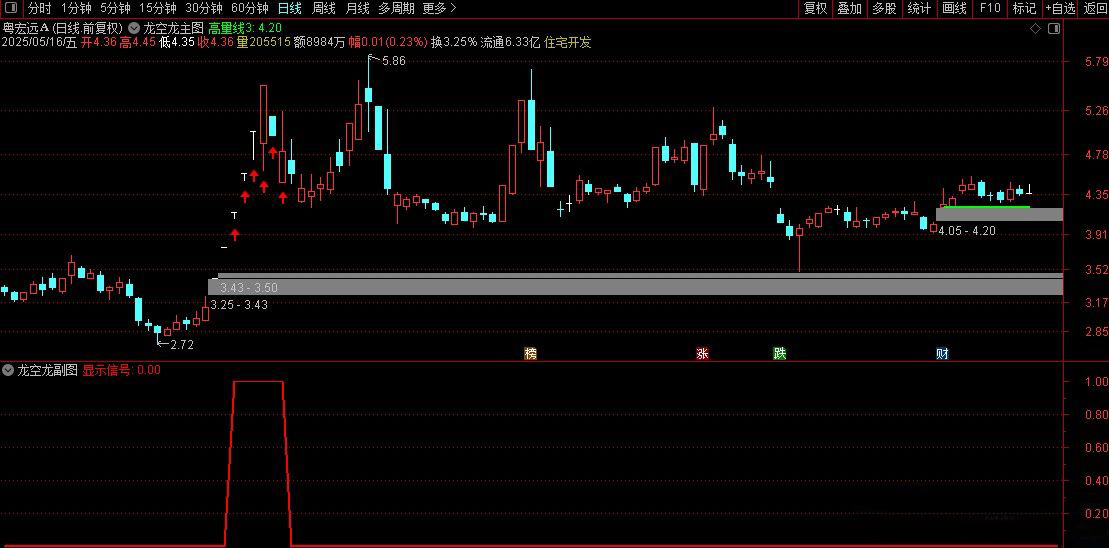Click the 标记 mark button
This screenshot has width=1109, height=548.
pos(1024,8)
